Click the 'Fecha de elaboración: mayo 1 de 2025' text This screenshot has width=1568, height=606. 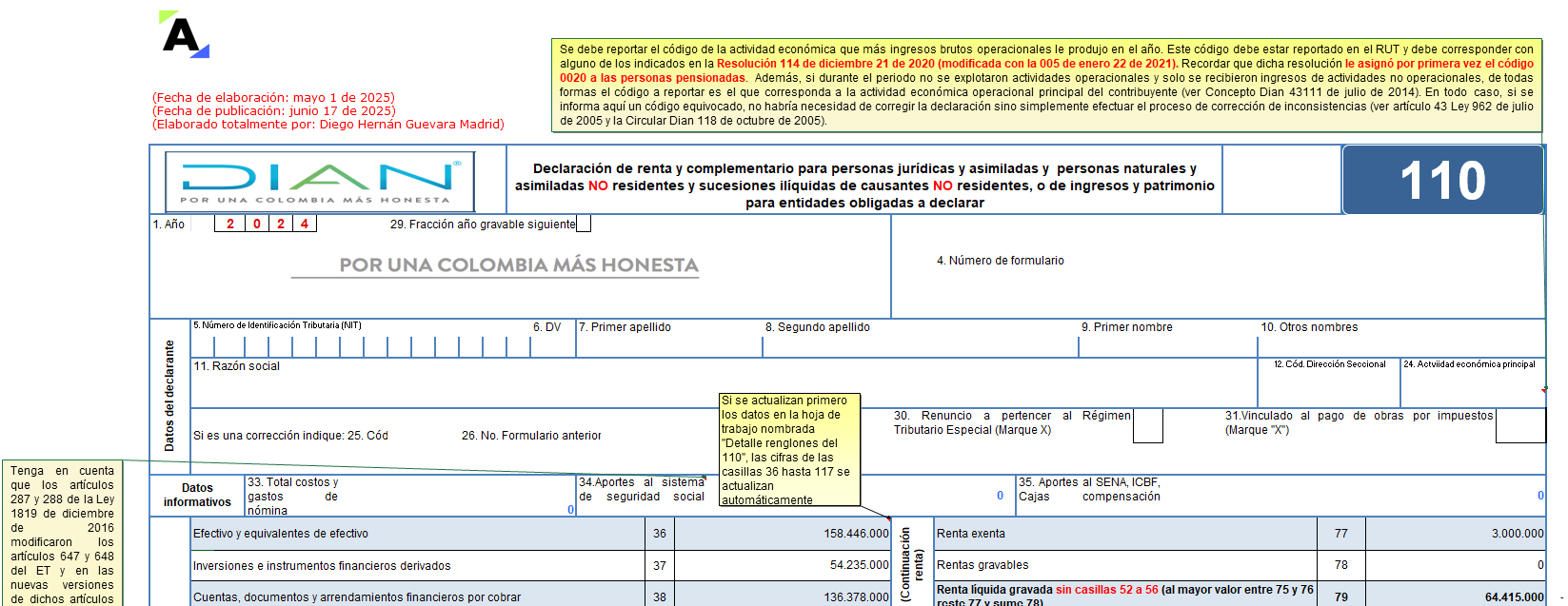point(273,97)
